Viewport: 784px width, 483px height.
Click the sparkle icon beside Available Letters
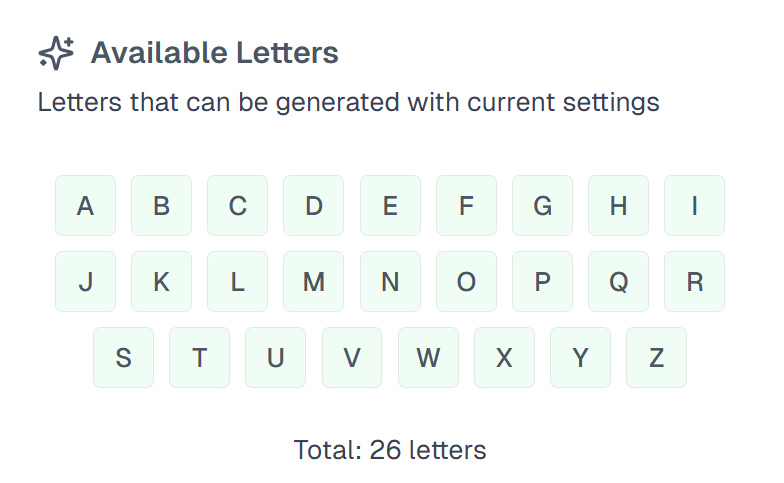[x=56, y=53]
